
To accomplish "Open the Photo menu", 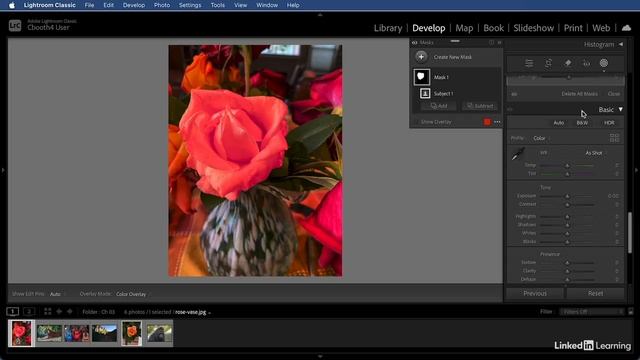I will tap(162, 5).
